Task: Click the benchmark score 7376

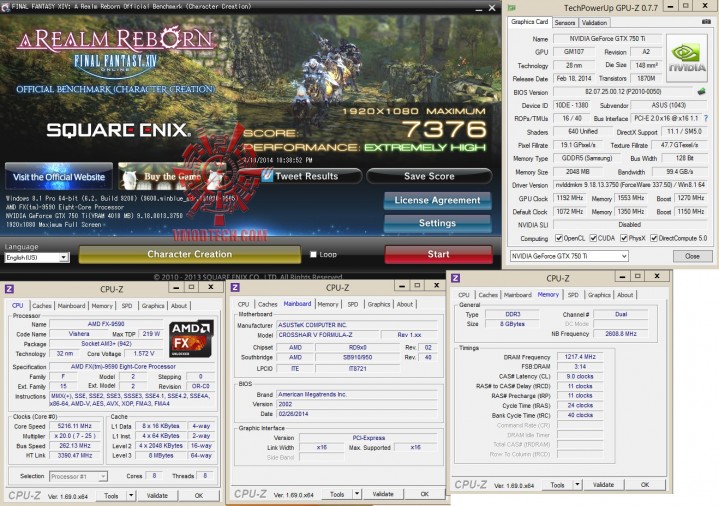Action: [x=445, y=129]
